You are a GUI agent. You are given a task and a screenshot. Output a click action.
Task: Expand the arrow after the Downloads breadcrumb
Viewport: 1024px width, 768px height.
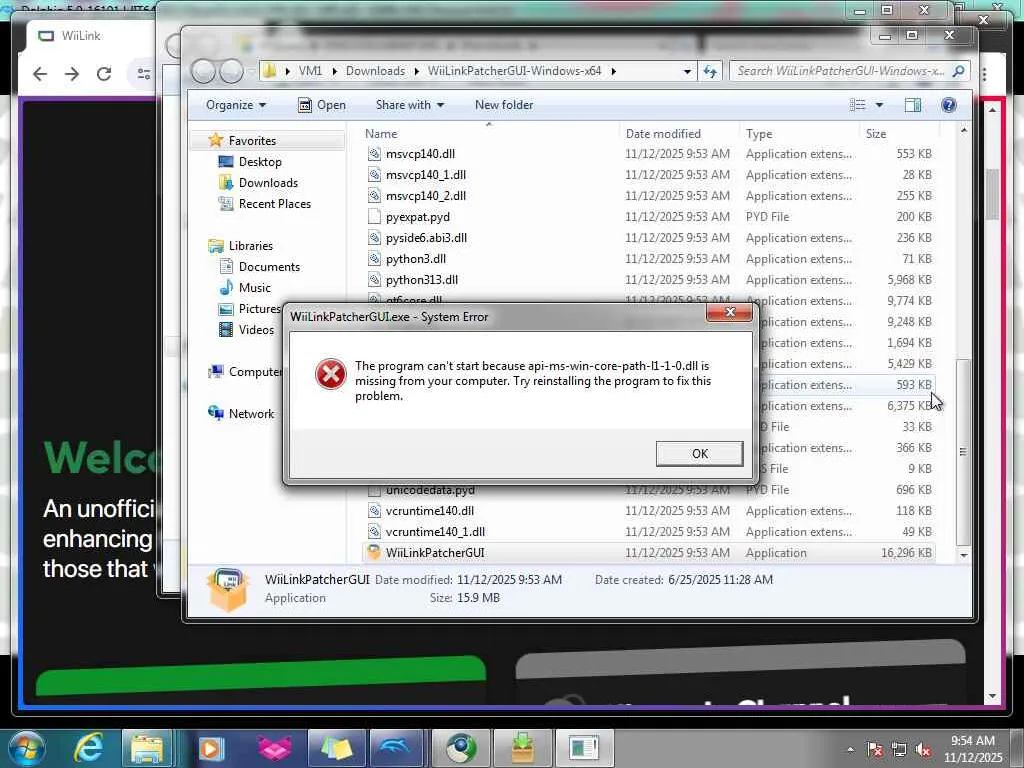[417, 71]
